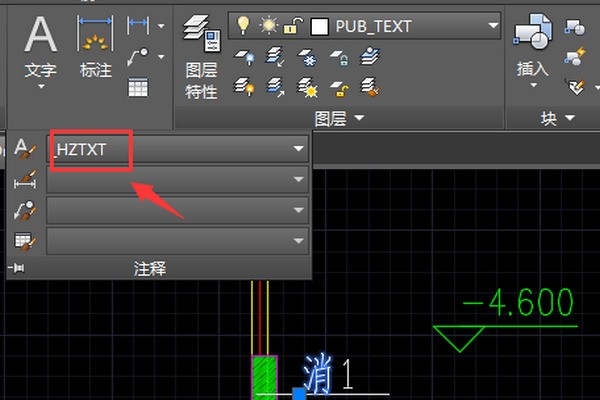
Task: Expand the dimension style dropdown
Action: (x=298, y=180)
